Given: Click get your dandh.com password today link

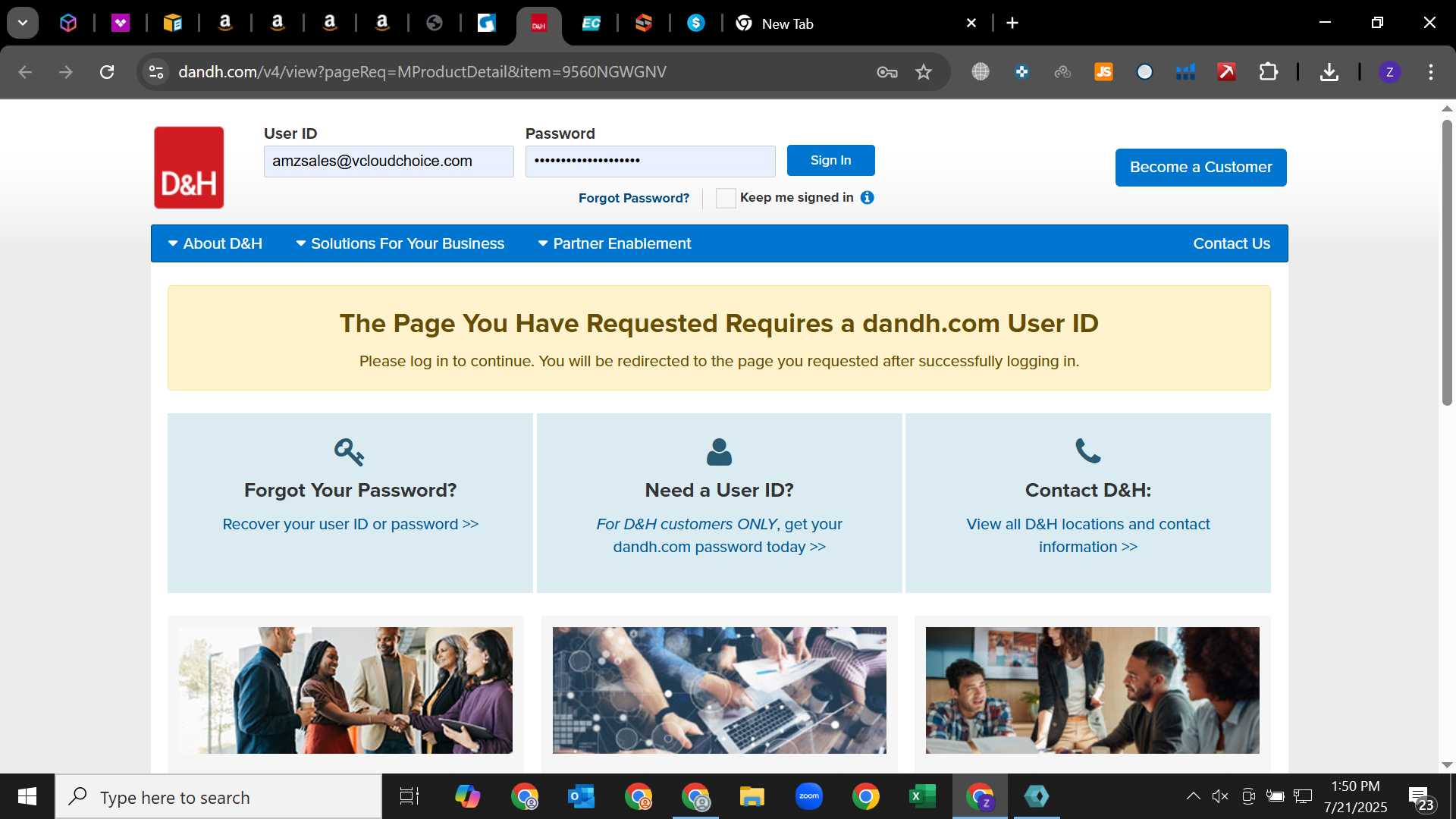Looking at the screenshot, I should click(x=719, y=535).
